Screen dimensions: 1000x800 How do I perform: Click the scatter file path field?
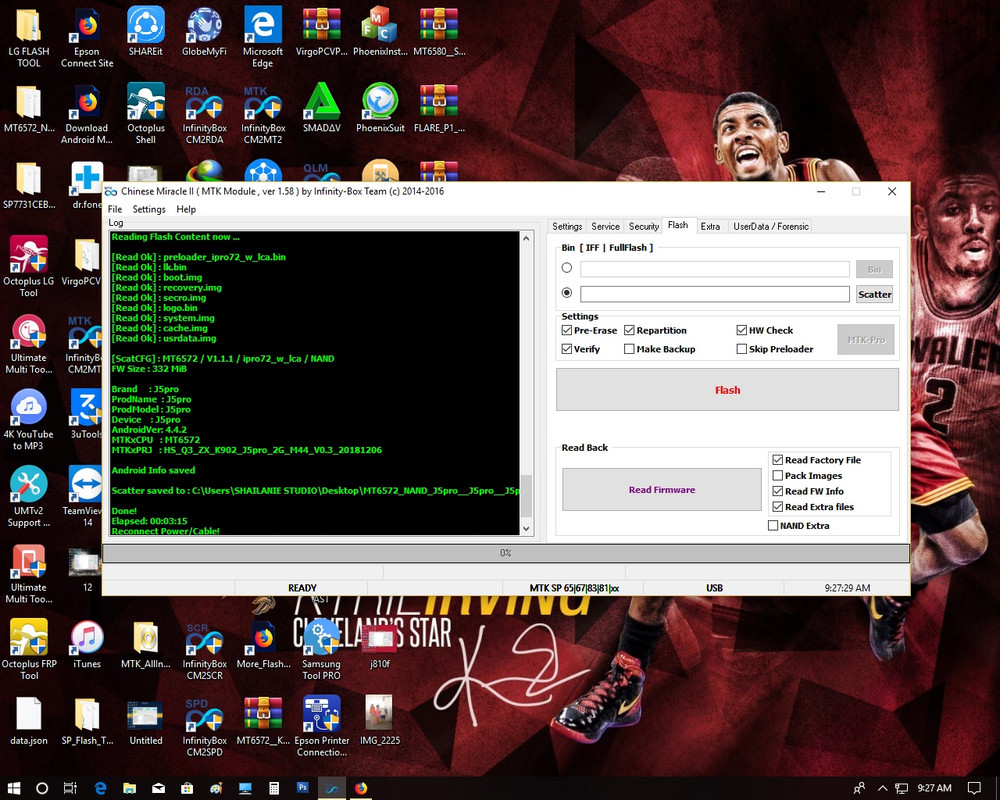tap(714, 293)
